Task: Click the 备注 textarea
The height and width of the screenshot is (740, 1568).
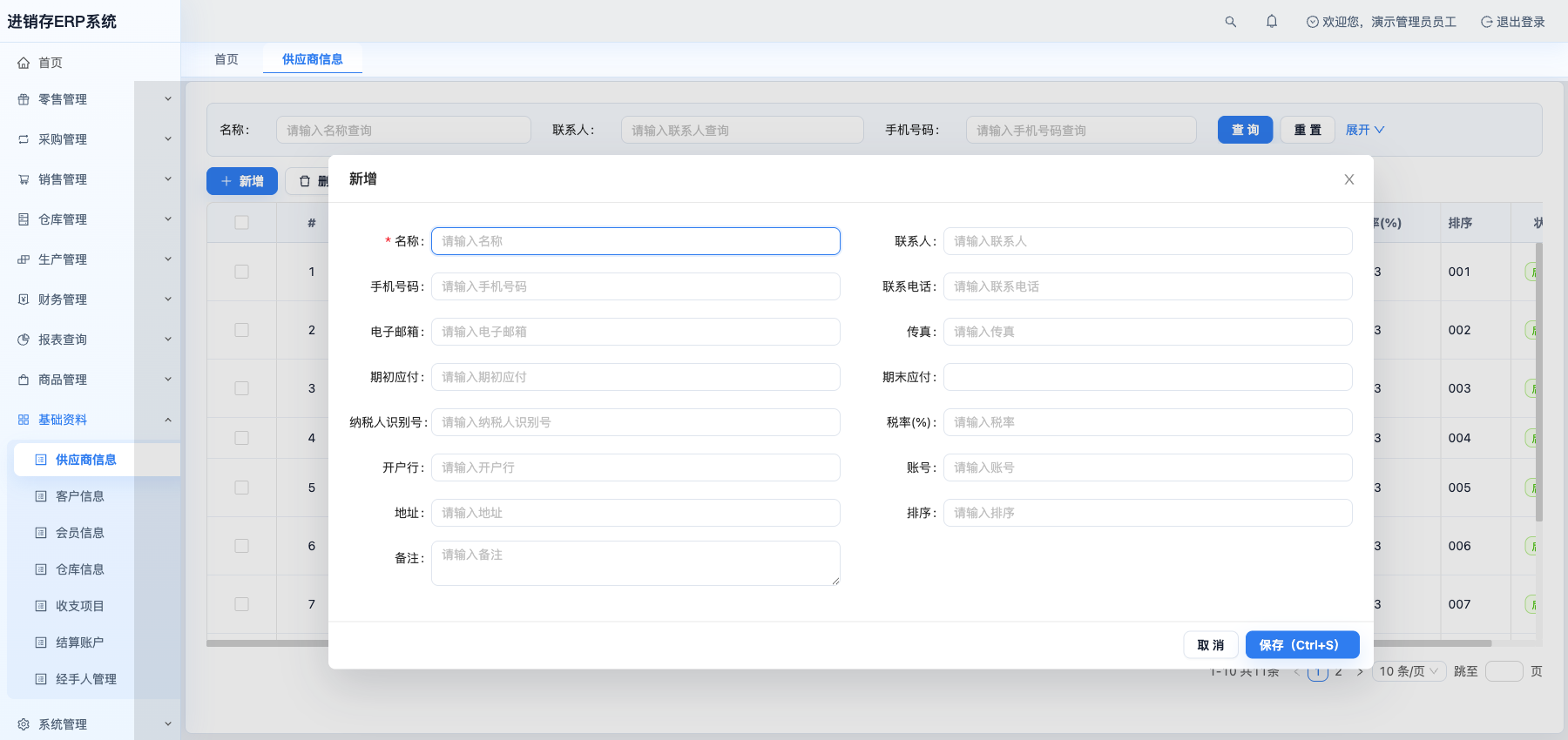Action: click(x=636, y=563)
